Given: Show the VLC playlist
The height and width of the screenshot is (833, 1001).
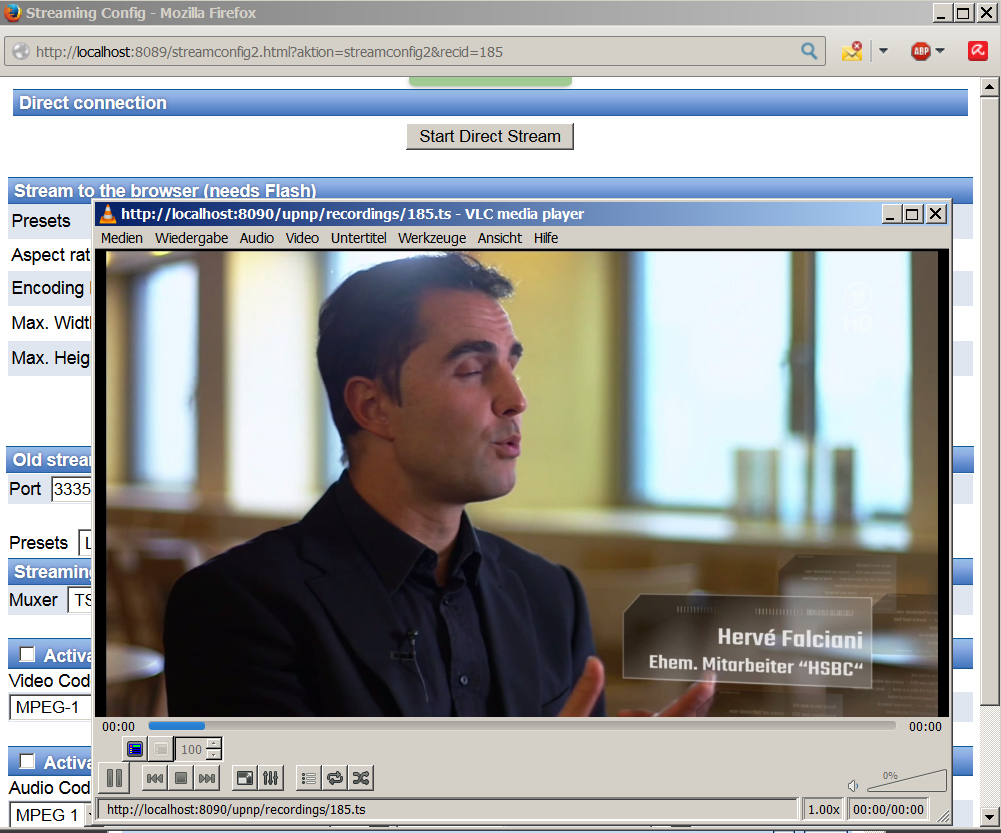Looking at the screenshot, I should coord(309,777).
